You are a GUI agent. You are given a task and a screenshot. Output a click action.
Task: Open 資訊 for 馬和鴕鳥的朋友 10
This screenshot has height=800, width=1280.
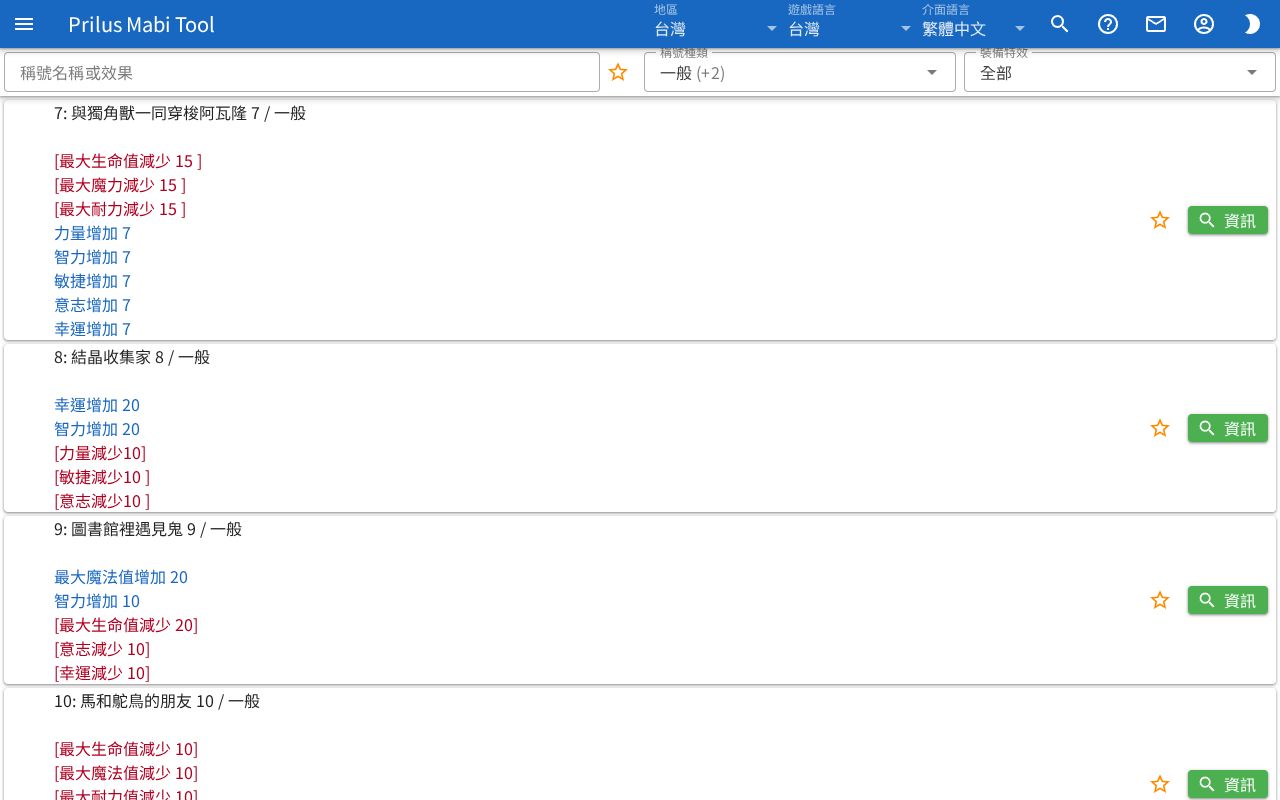click(x=1228, y=784)
